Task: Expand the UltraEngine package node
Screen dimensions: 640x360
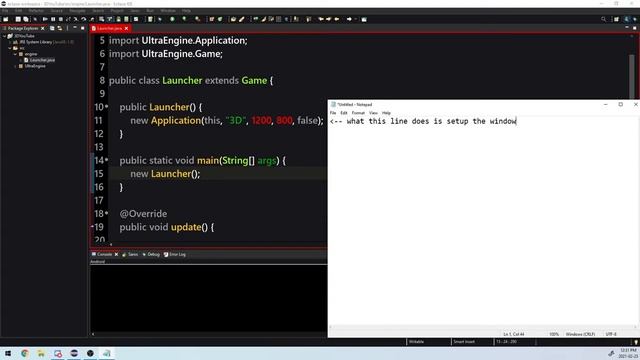Action: click(16, 66)
